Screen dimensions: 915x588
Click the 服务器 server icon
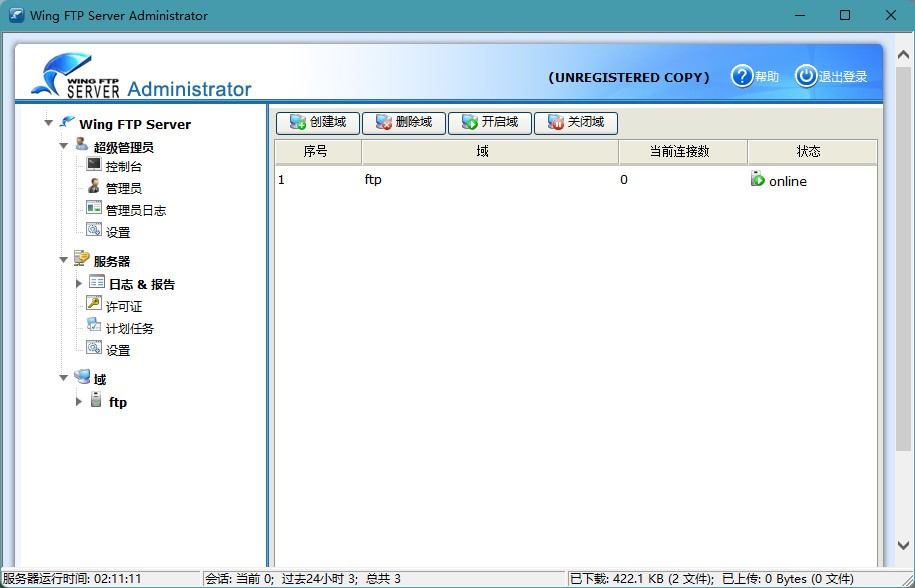pos(82,258)
